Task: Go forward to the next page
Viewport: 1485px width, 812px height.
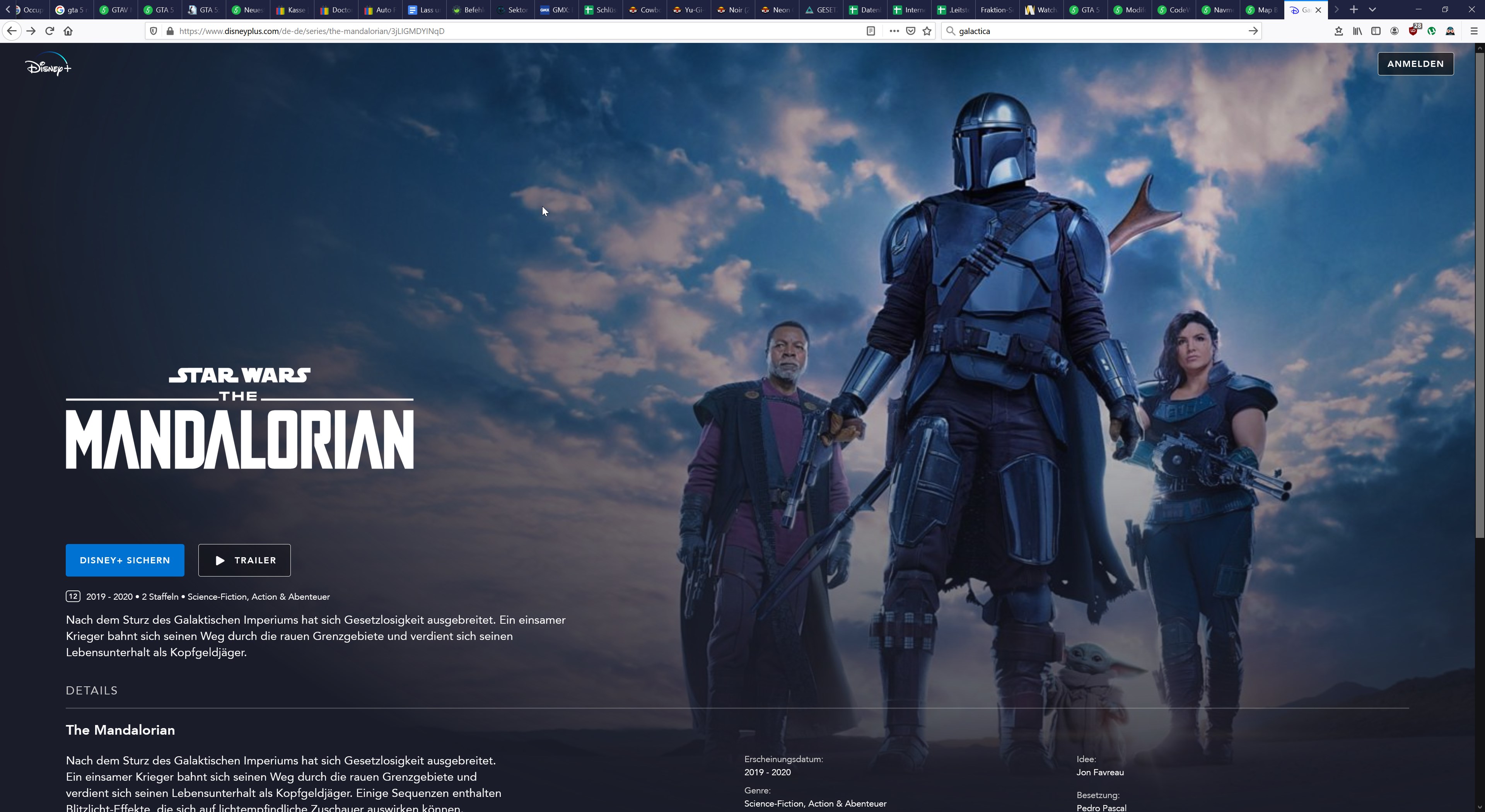Action: click(31, 31)
